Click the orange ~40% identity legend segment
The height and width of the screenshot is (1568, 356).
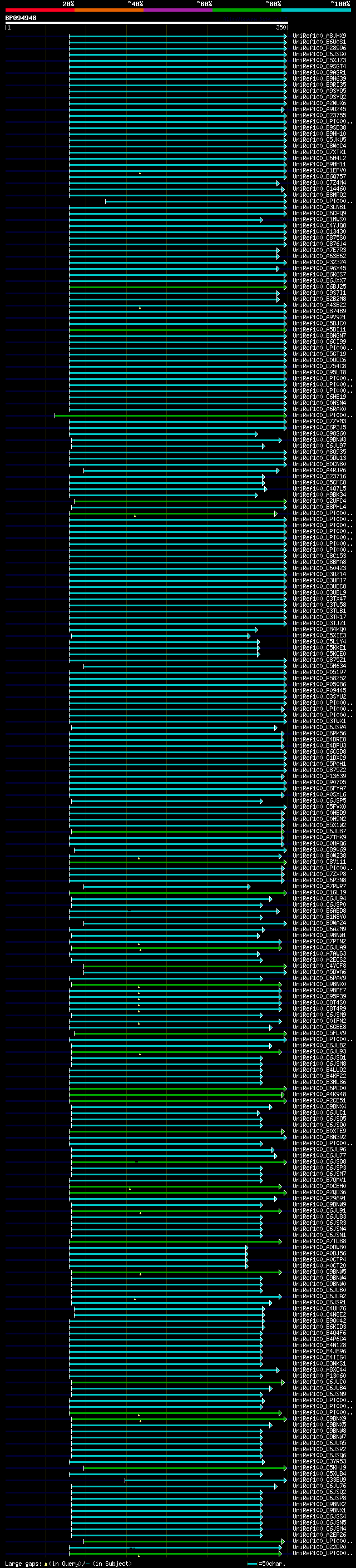[109, 10]
